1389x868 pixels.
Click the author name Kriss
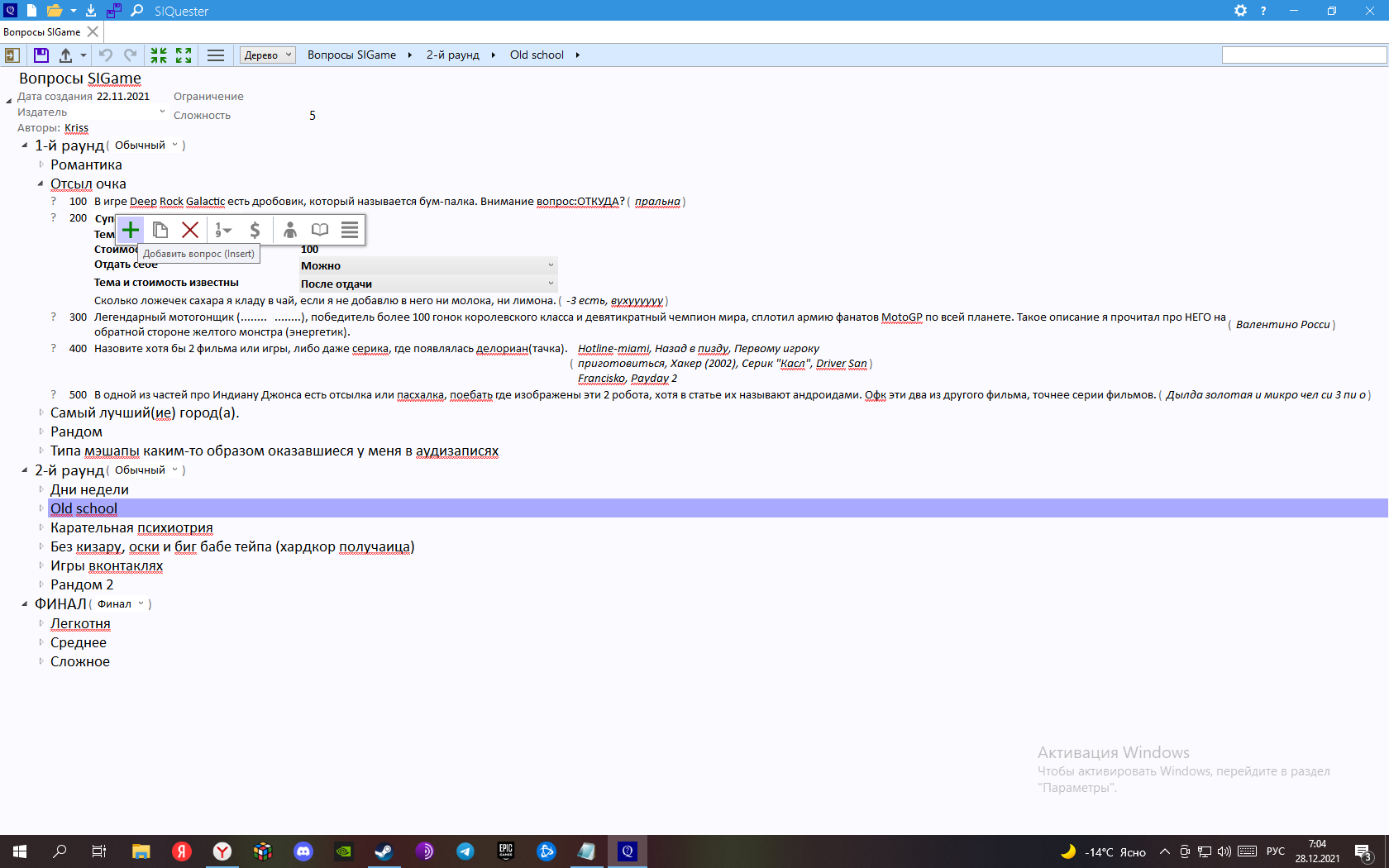(x=76, y=128)
